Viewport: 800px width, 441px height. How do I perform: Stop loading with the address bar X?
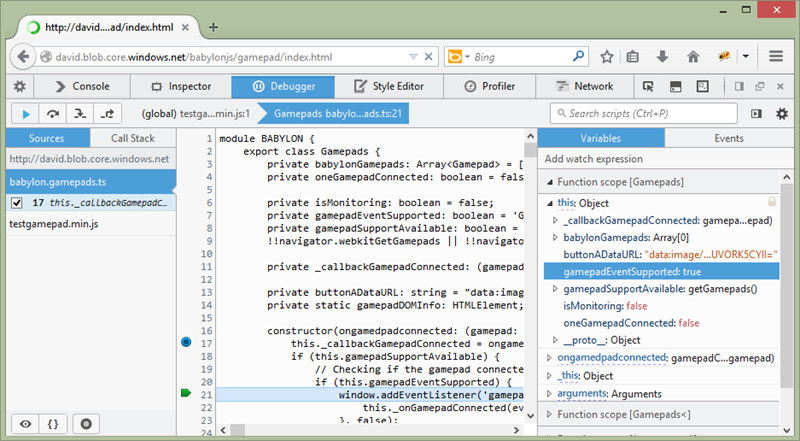point(429,57)
